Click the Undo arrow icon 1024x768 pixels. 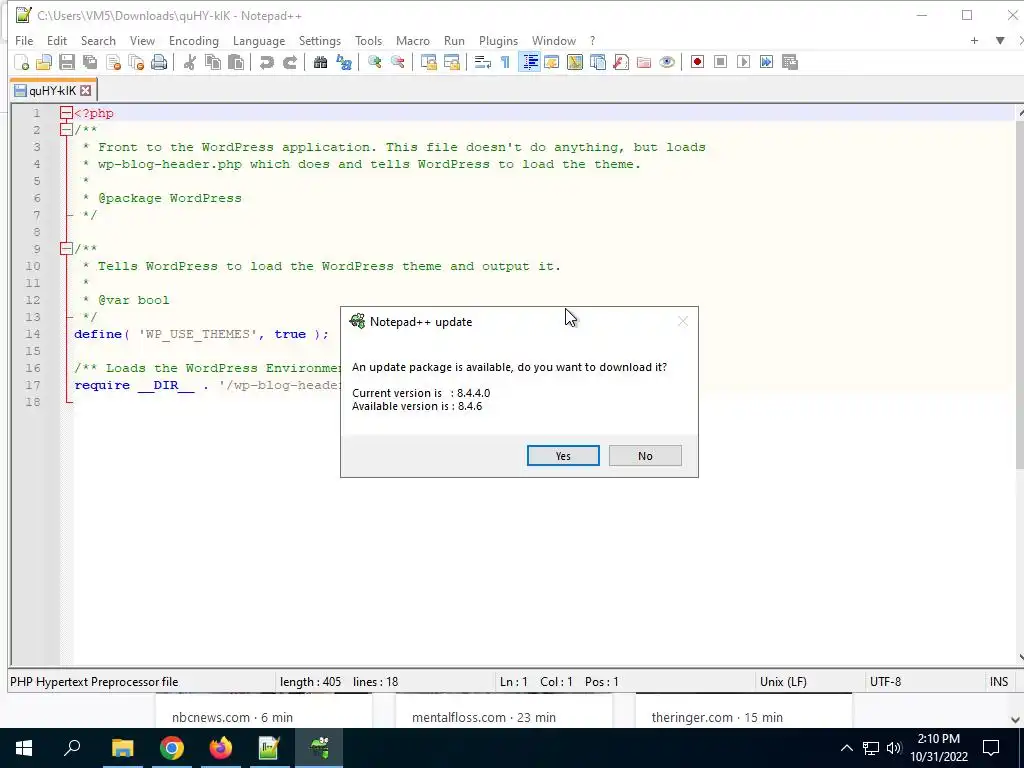pos(266,63)
